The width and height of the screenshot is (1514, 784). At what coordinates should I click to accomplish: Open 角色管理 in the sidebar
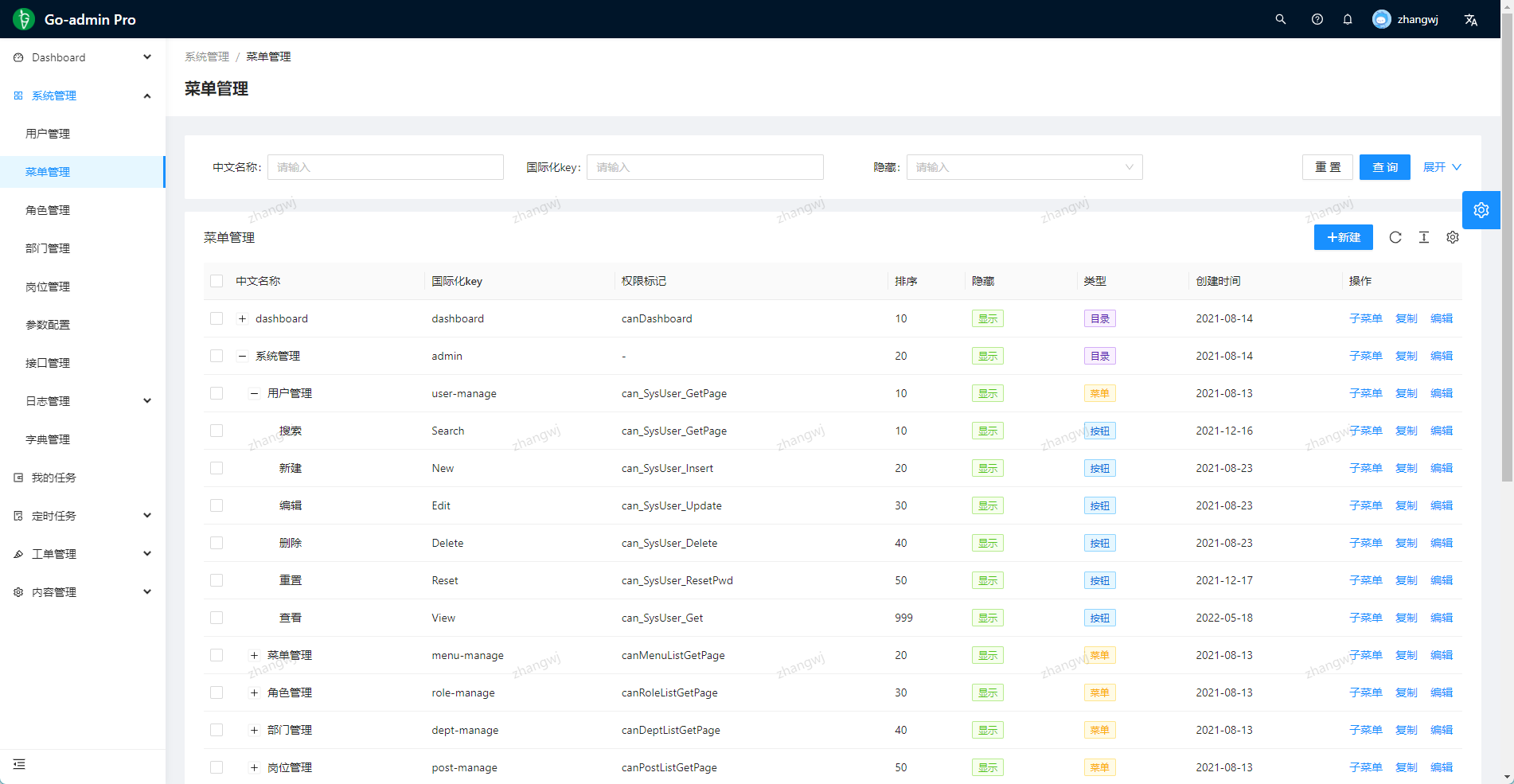point(83,210)
